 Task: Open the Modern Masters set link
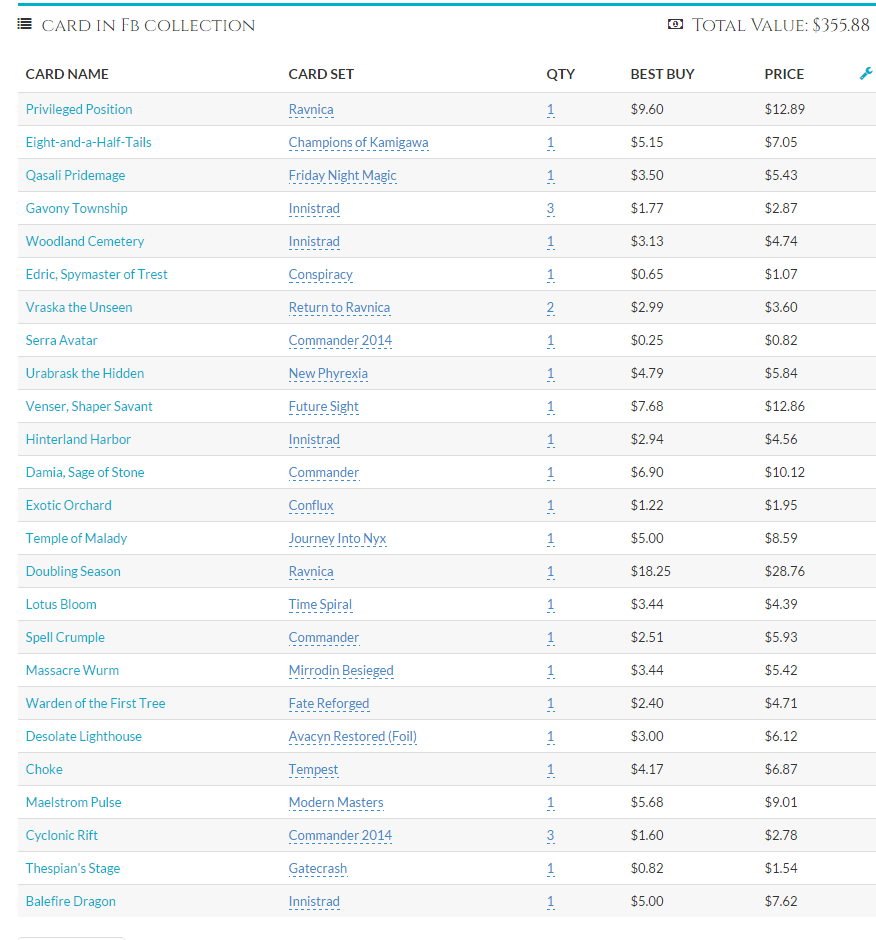click(336, 802)
